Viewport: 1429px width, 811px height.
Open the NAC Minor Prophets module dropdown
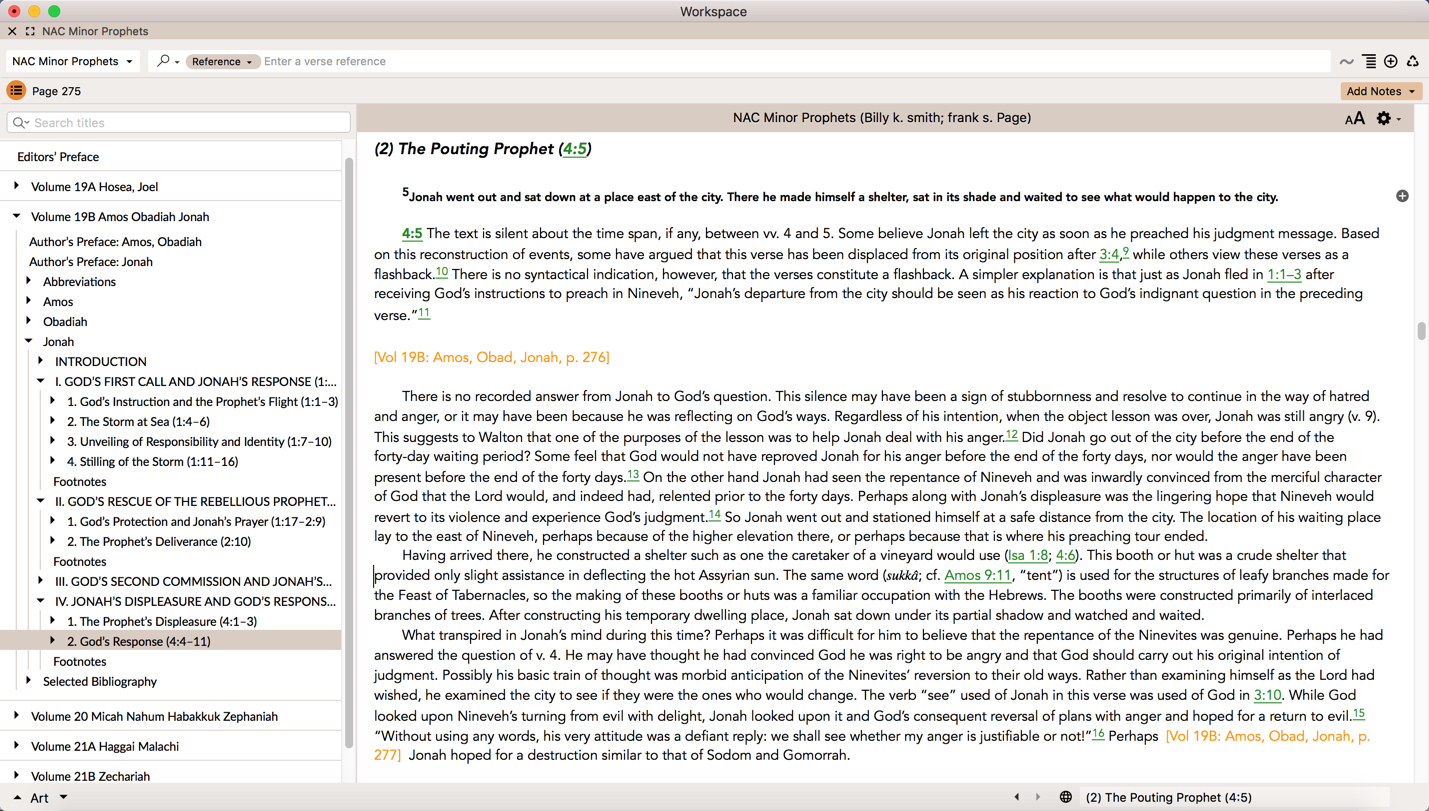(72, 61)
